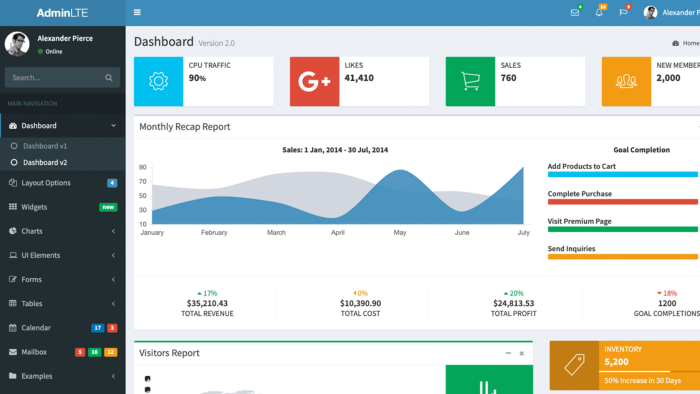Click the Sales shopping cart icon
Viewport: 700px width, 394px height.
coord(471,81)
